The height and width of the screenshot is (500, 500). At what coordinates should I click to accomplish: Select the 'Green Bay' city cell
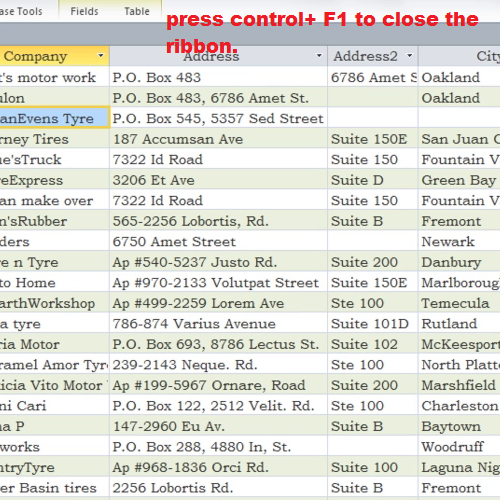tap(459, 180)
